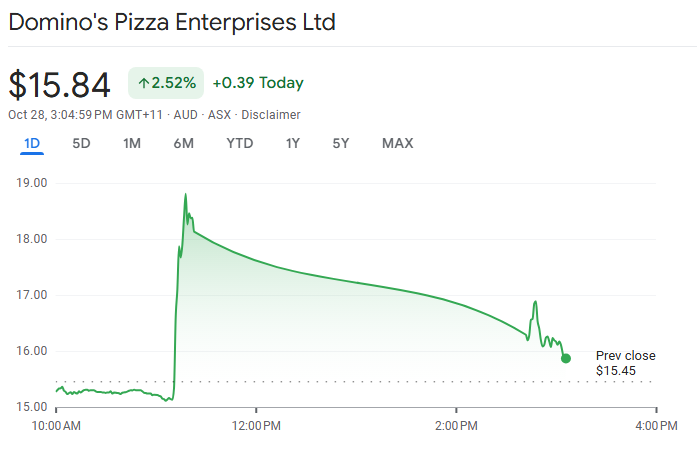View the 1Y chart range
The height and width of the screenshot is (451, 697).
(293, 143)
